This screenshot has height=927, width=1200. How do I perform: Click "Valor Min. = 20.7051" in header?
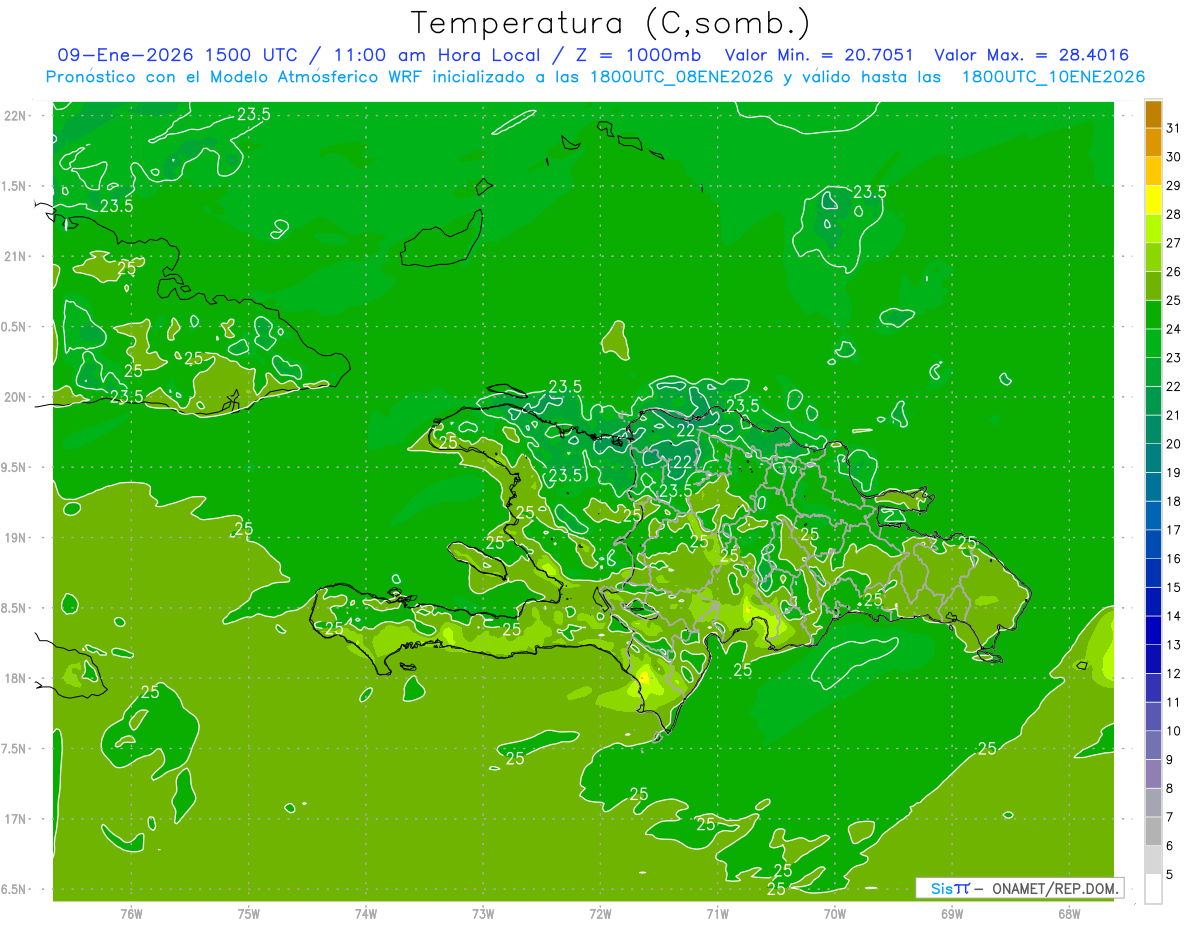tap(818, 55)
